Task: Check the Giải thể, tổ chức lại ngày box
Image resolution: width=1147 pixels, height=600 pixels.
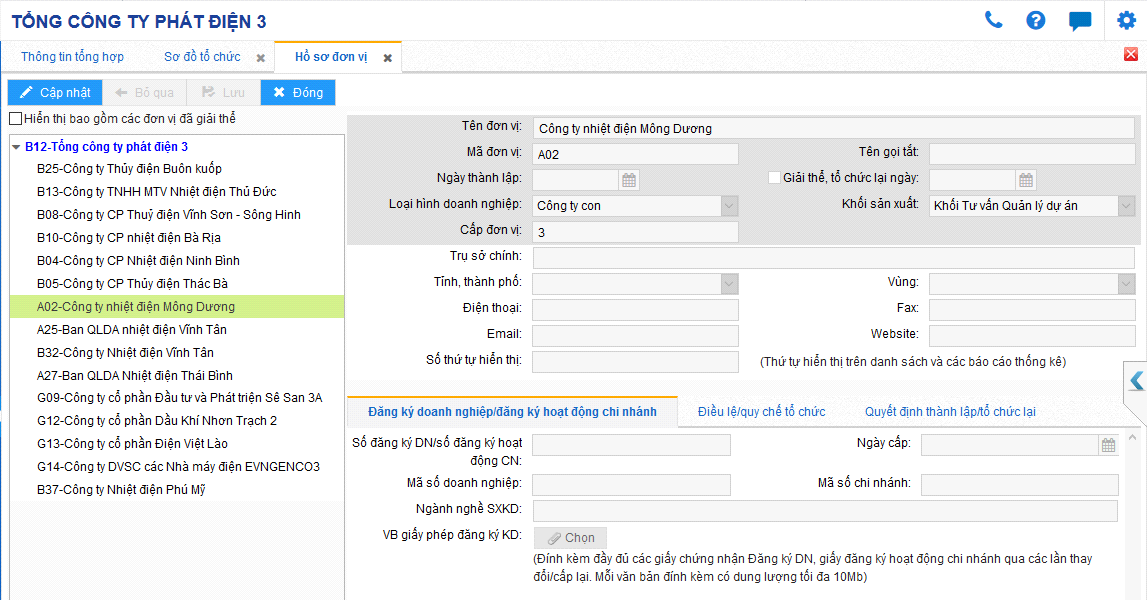Action: (774, 178)
